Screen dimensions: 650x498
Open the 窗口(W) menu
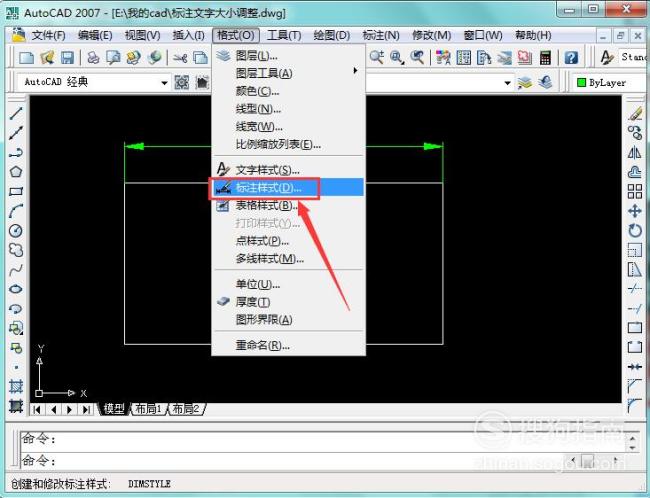tap(483, 36)
